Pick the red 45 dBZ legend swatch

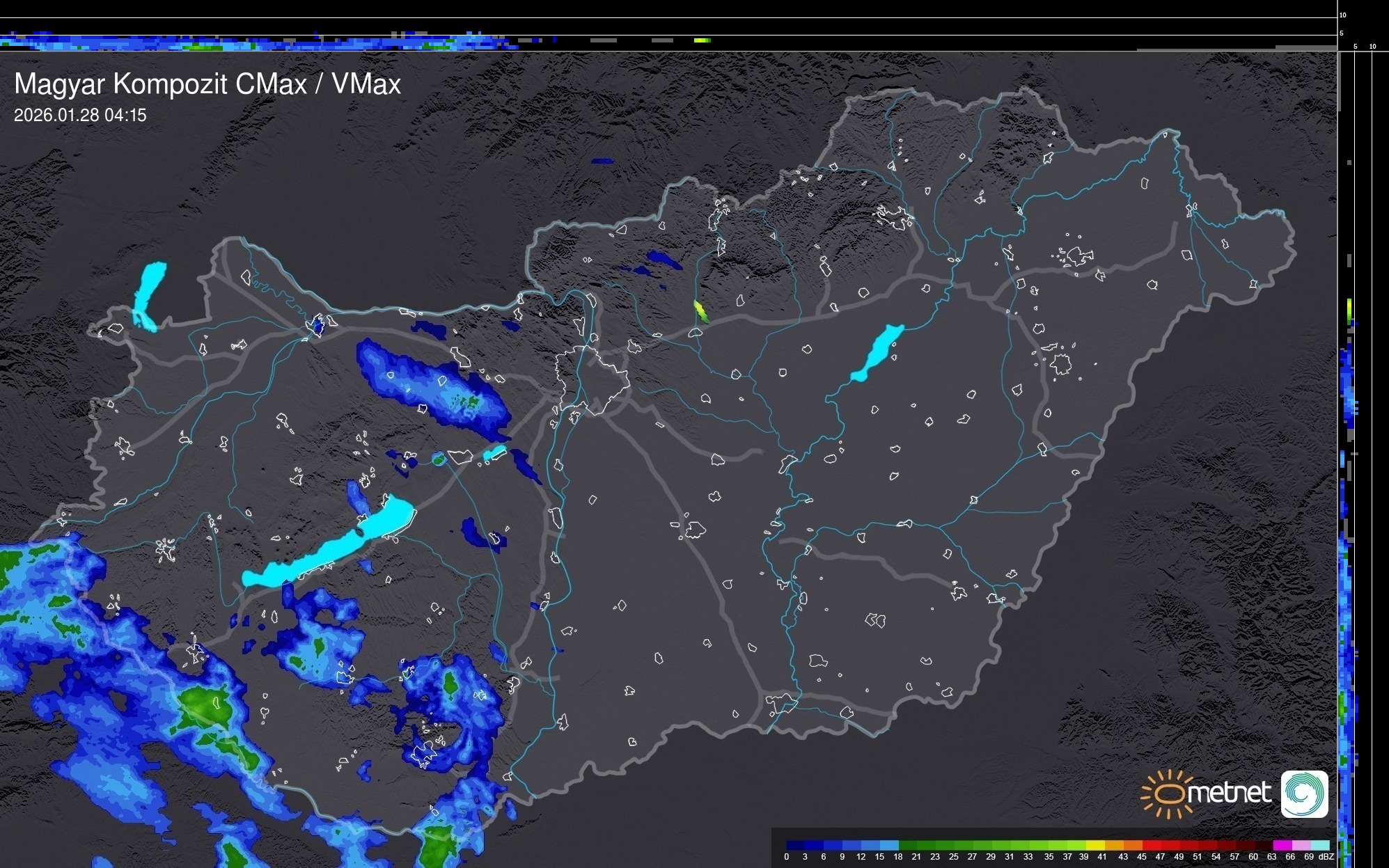tap(1151, 846)
